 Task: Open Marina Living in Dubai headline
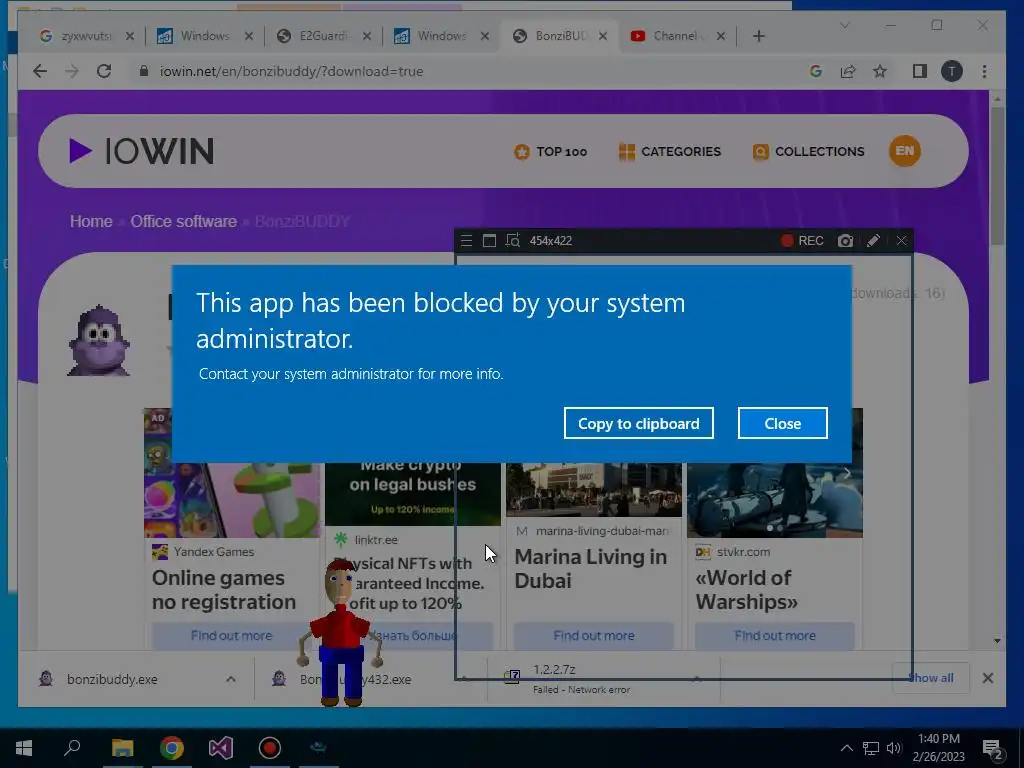[x=590, y=568]
